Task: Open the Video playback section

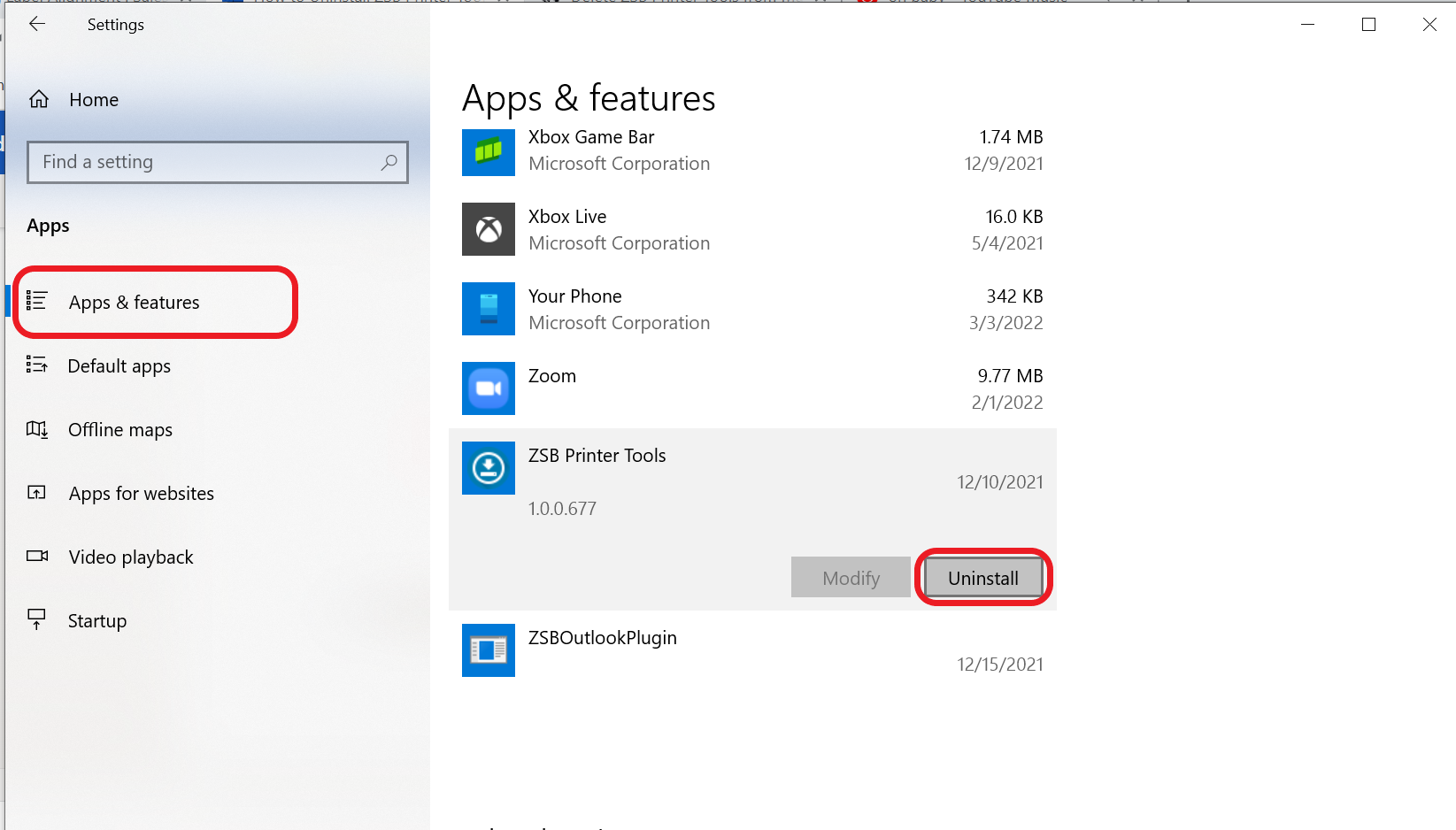Action: 130,557
